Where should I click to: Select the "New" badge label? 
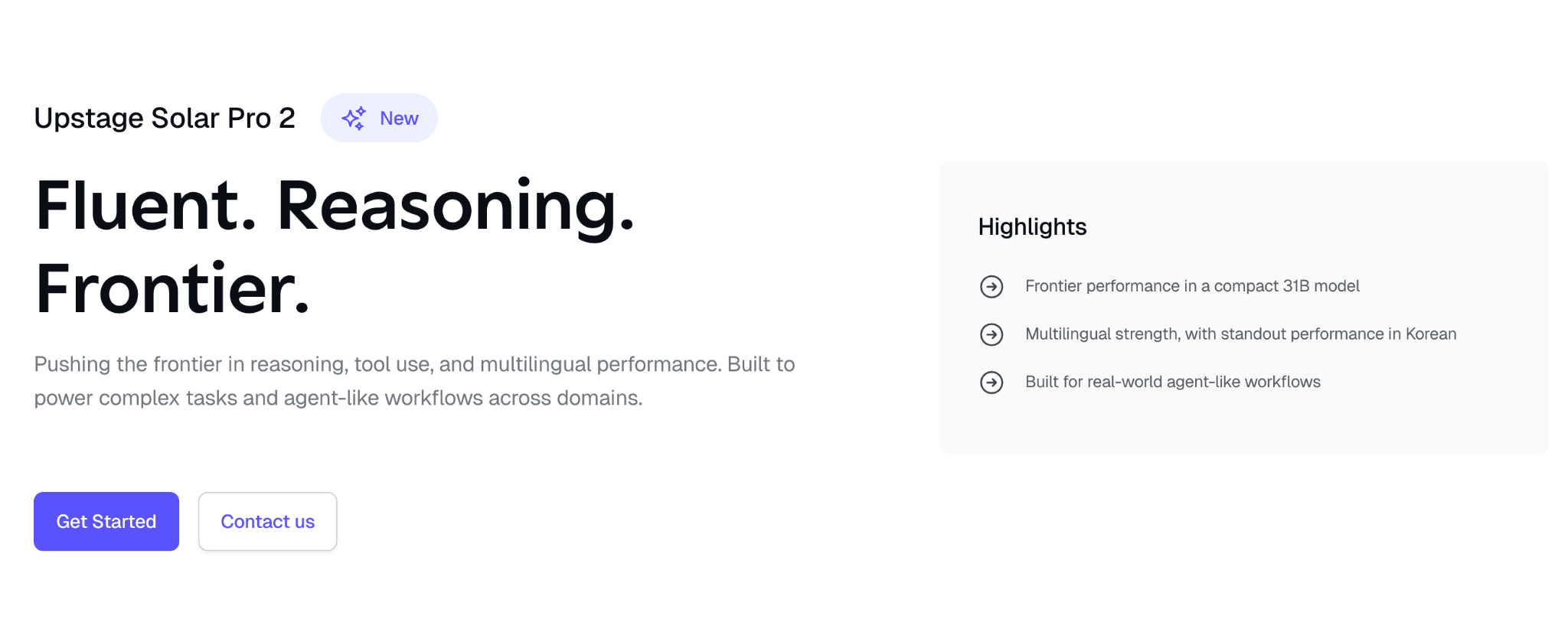point(399,119)
